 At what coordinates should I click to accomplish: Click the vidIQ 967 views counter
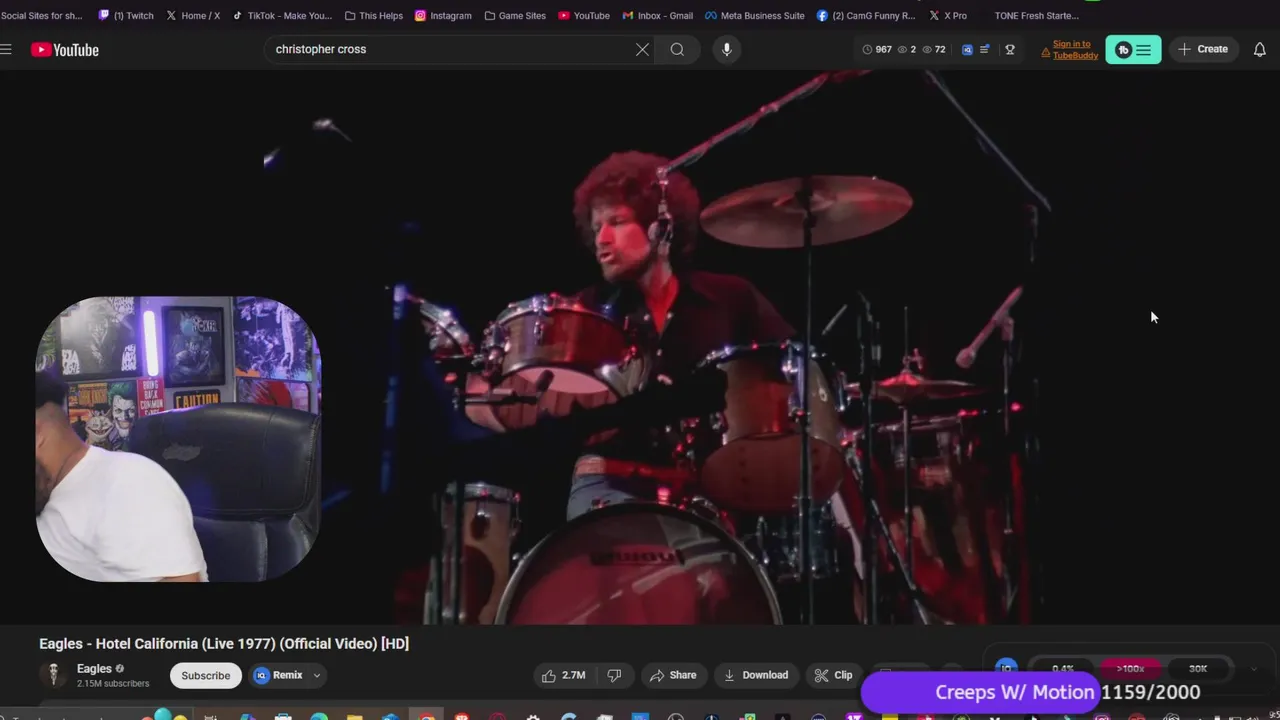click(x=877, y=49)
